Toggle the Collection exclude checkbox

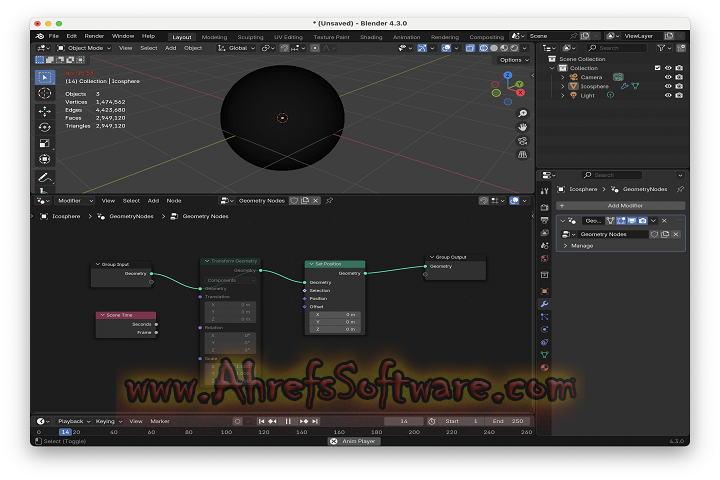click(x=656, y=68)
